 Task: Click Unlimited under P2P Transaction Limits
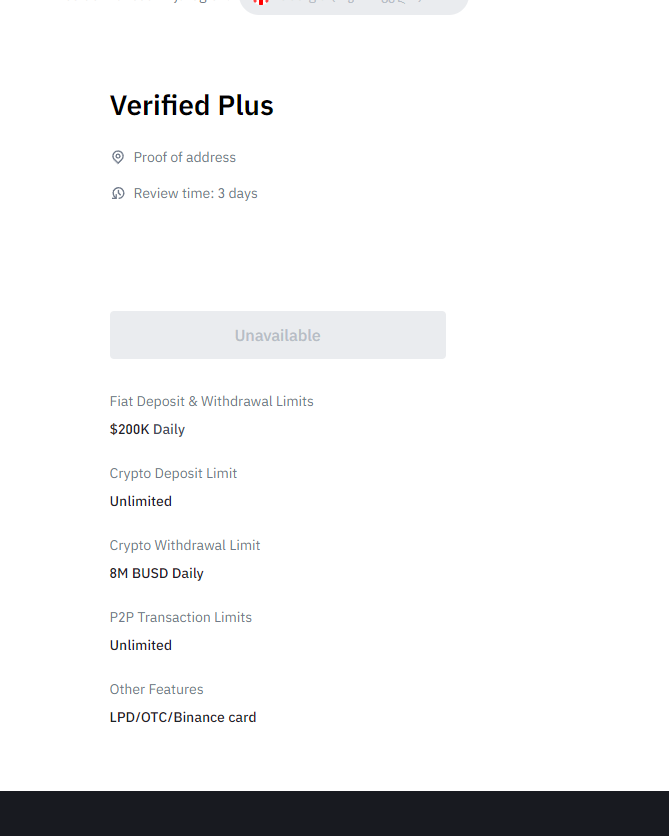pyautogui.click(x=141, y=645)
